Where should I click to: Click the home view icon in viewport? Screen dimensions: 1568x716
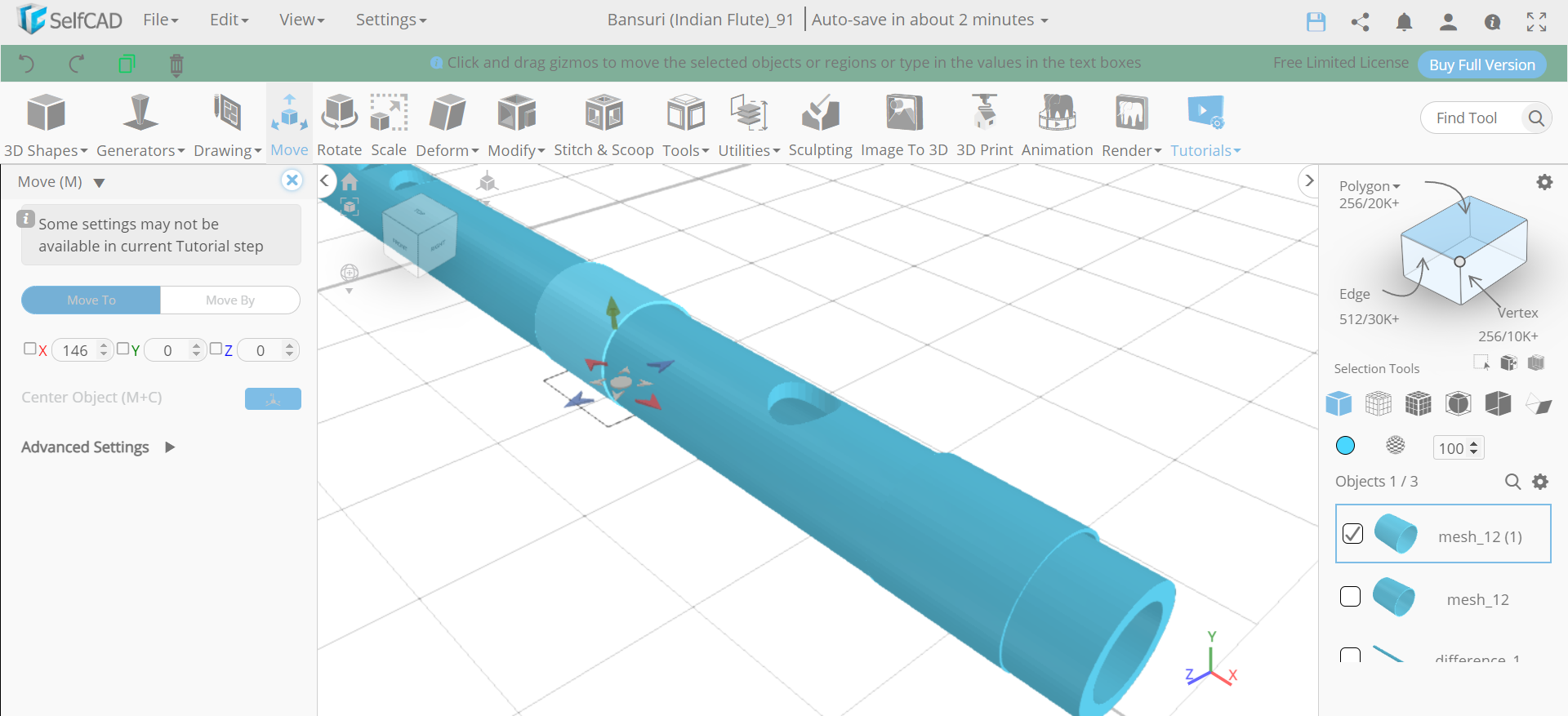tap(350, 181)
